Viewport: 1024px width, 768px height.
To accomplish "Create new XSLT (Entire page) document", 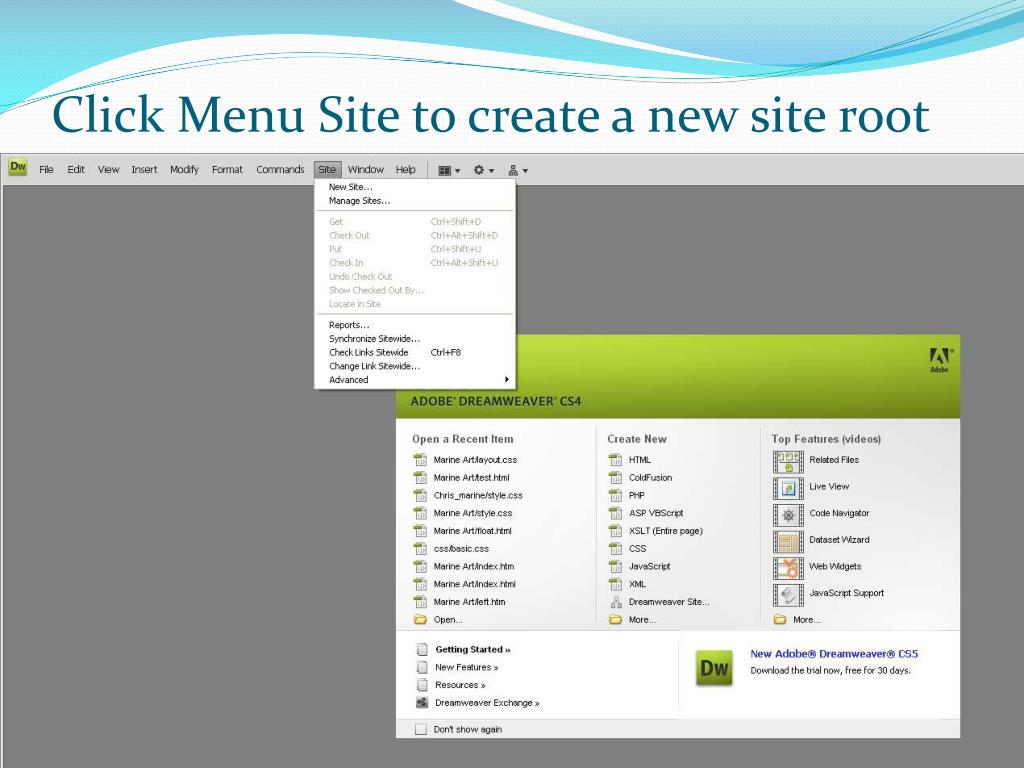I will click(665, 531).
